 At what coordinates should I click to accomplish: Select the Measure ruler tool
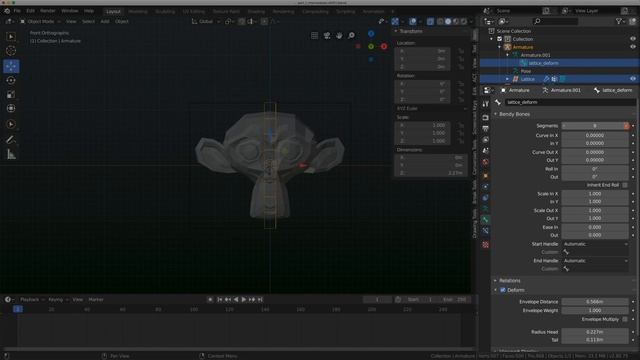[x=11, y=155]
